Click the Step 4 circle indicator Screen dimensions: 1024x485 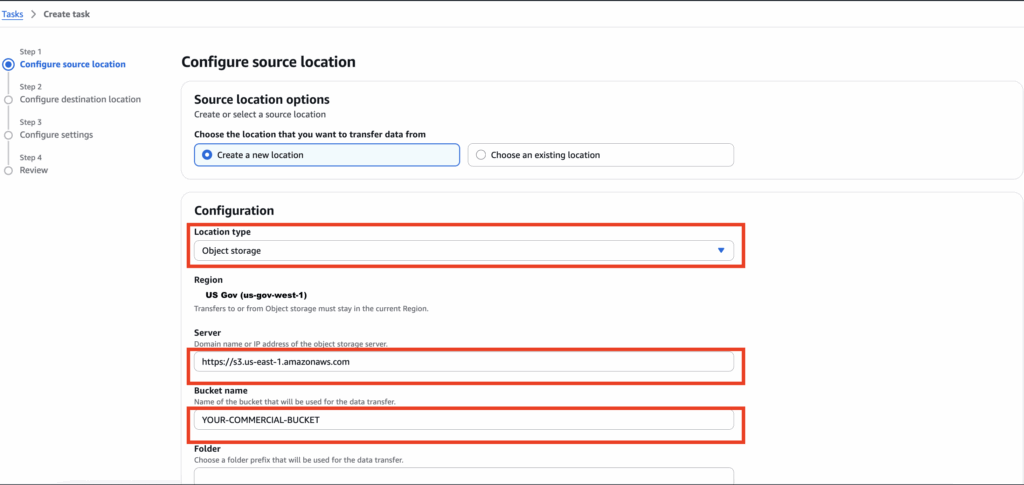[x=9, y=170]
